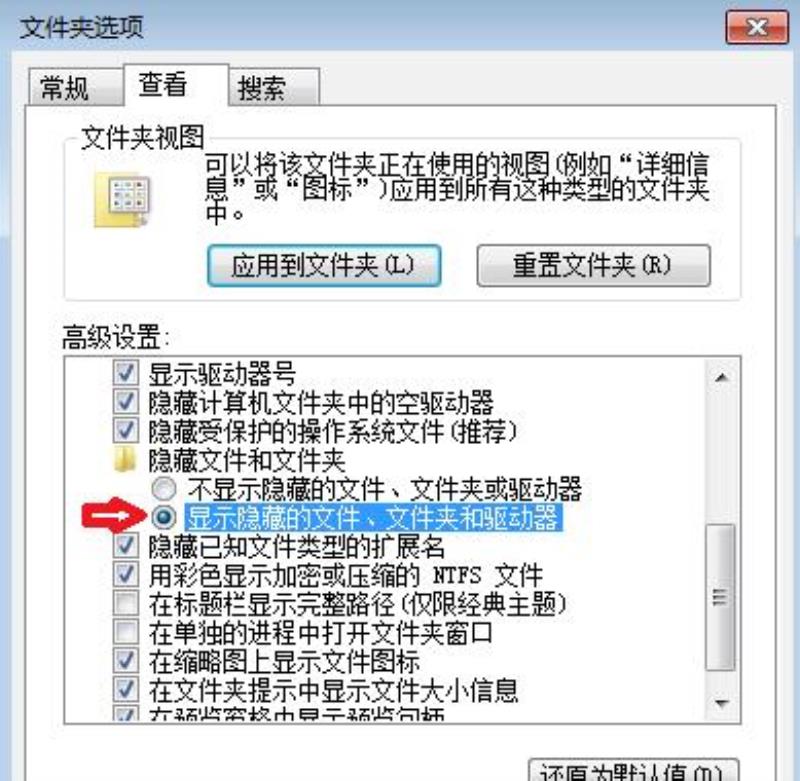Image resolution: width=800 pixels, height=781 pixels.
Task: Open the 搜索 tab
Action: pyautogui.click(x=274, y=87)
